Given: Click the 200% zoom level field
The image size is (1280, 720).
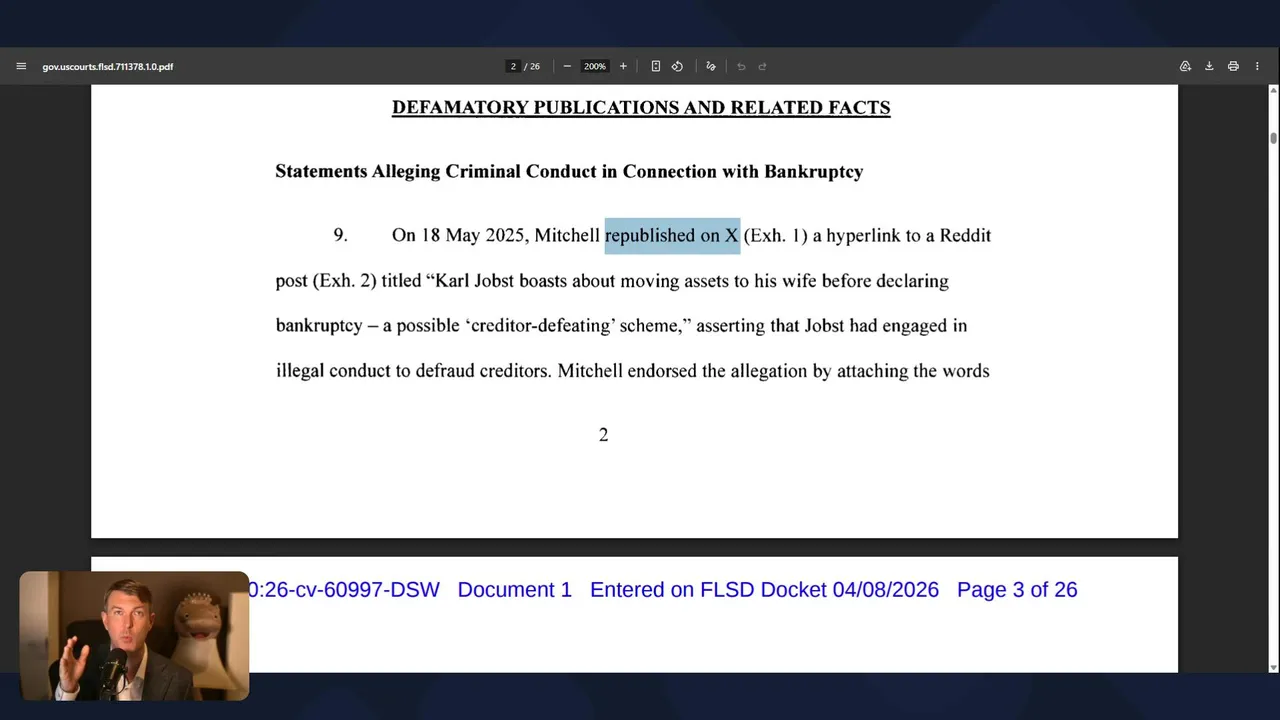Looking at the screenshot, I should pos(595,66).
